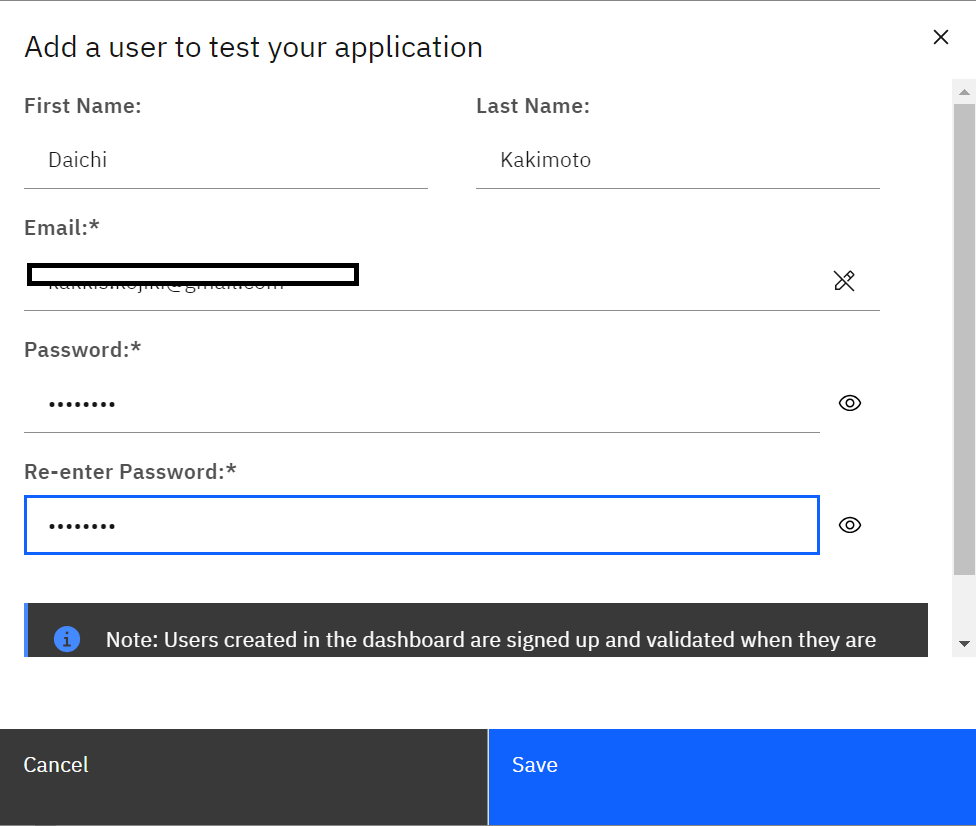The height and width of the screenshot is (826, 976).
Task: Click inside the Password input field
Action: tap(421, 404)
